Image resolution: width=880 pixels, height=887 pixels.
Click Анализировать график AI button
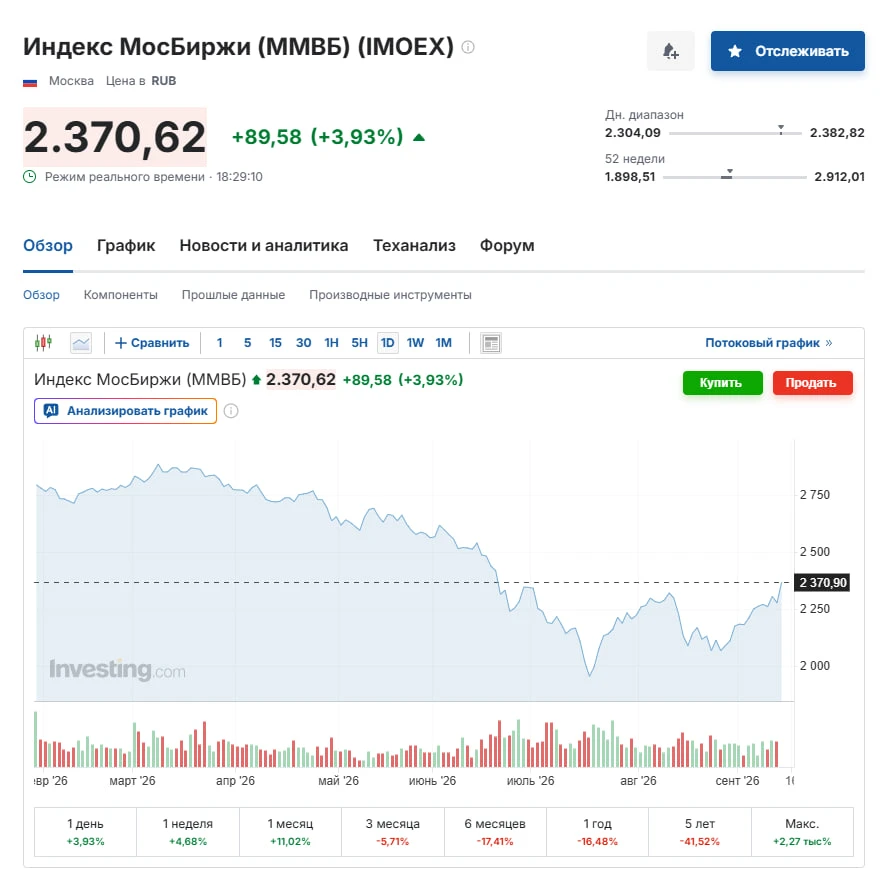click(x=125, y=411)
